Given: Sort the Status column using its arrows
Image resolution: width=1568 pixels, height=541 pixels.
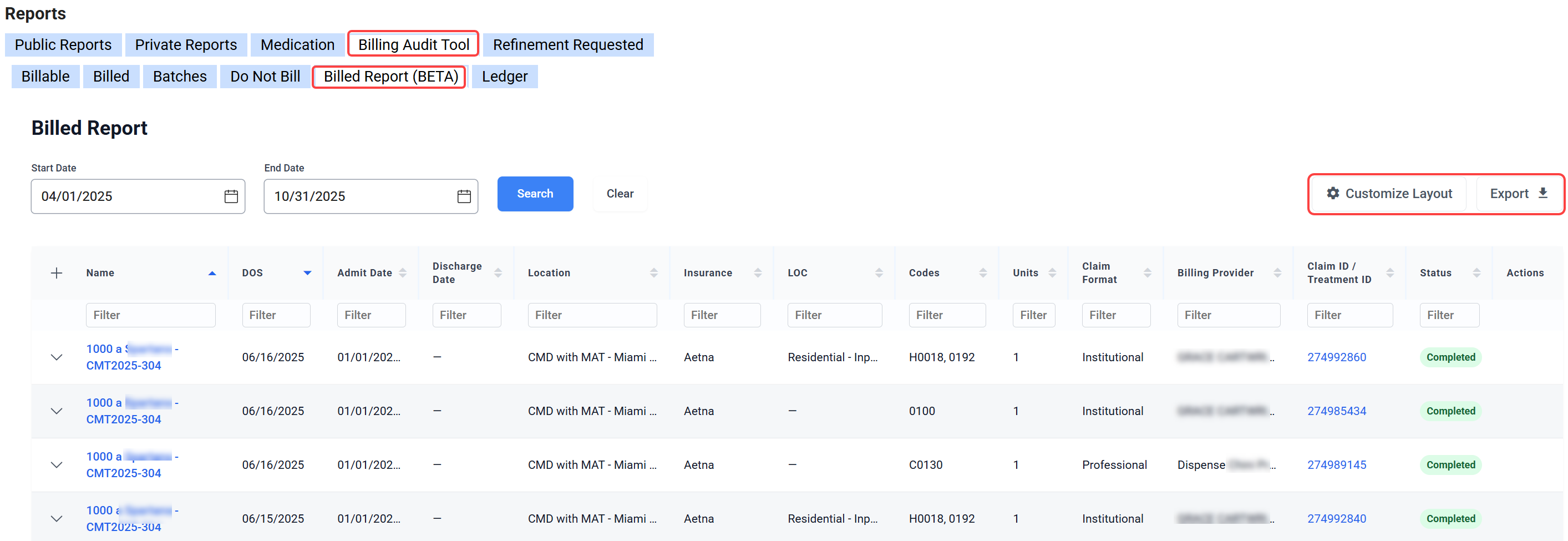Looking at the screenshot, I should [1476, 273].
